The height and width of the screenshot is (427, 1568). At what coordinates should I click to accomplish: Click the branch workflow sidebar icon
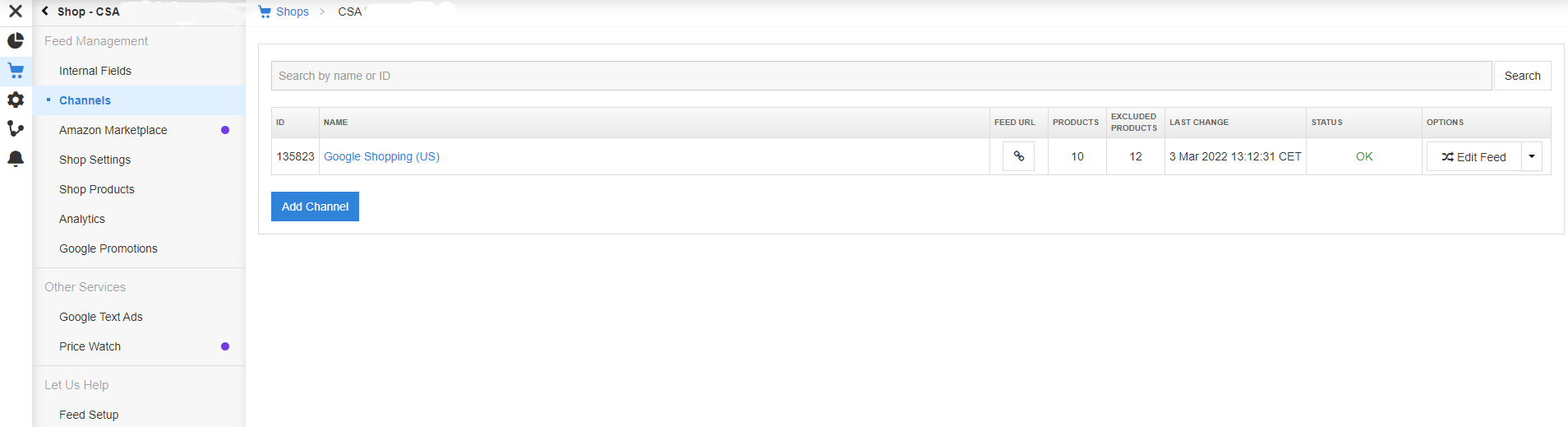tap(16, 129)
